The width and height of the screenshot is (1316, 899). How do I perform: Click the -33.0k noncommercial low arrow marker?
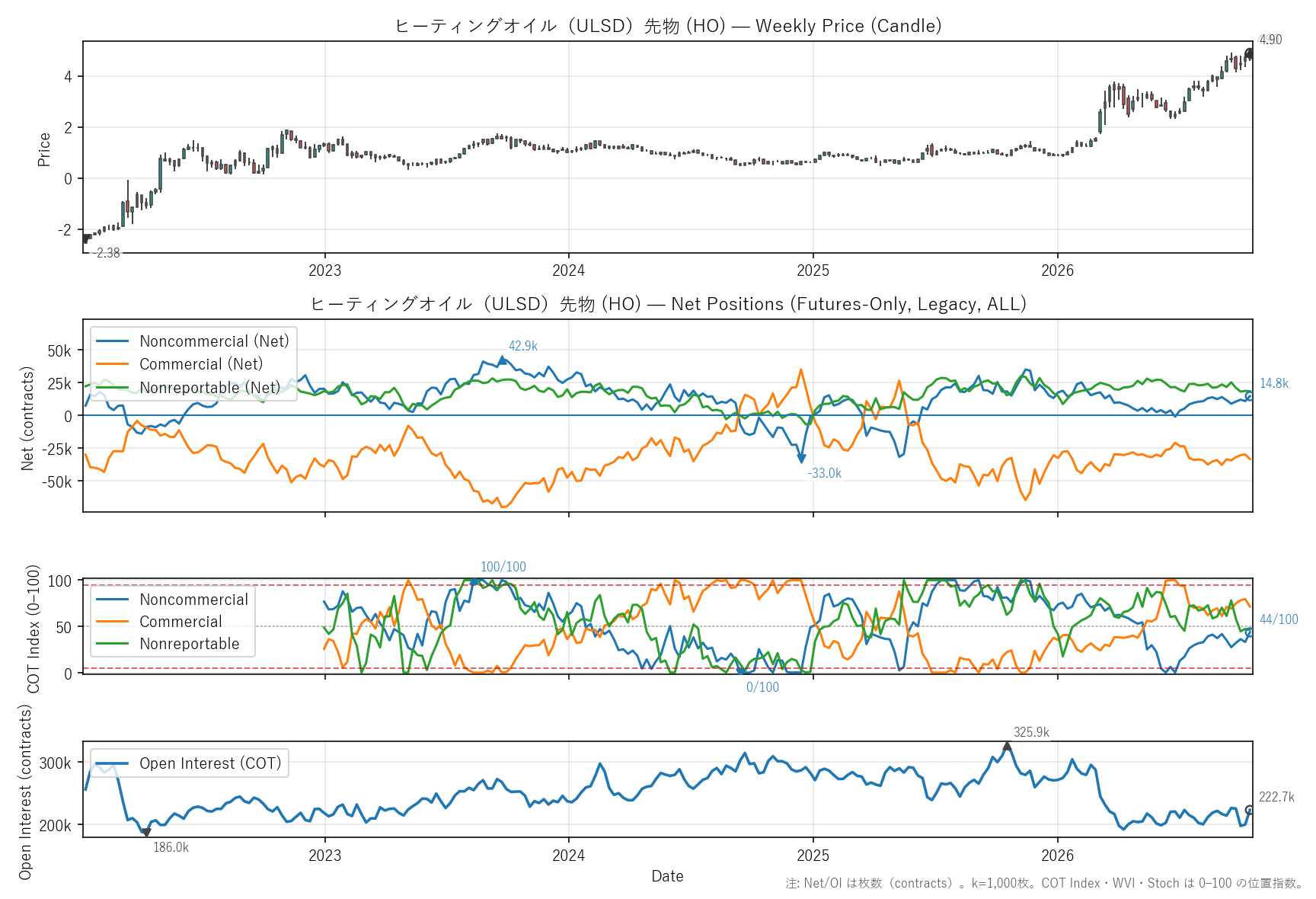click(801, 459)
